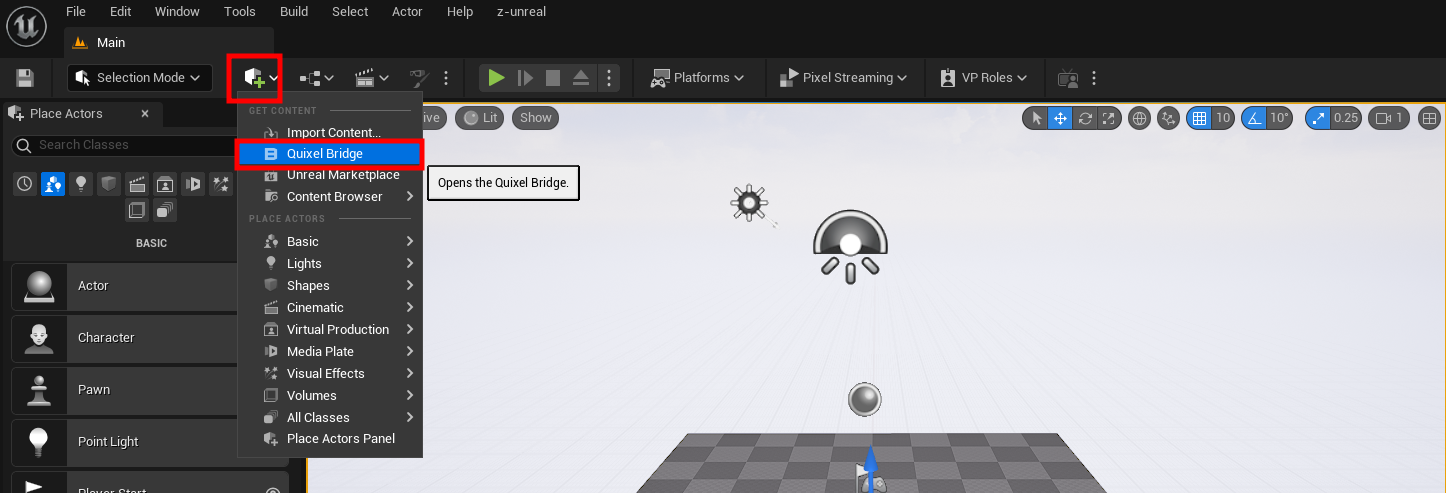Expand the Volumes submenu
The height and width of the screenshot is (493, 1446).
tap(330, 396)
